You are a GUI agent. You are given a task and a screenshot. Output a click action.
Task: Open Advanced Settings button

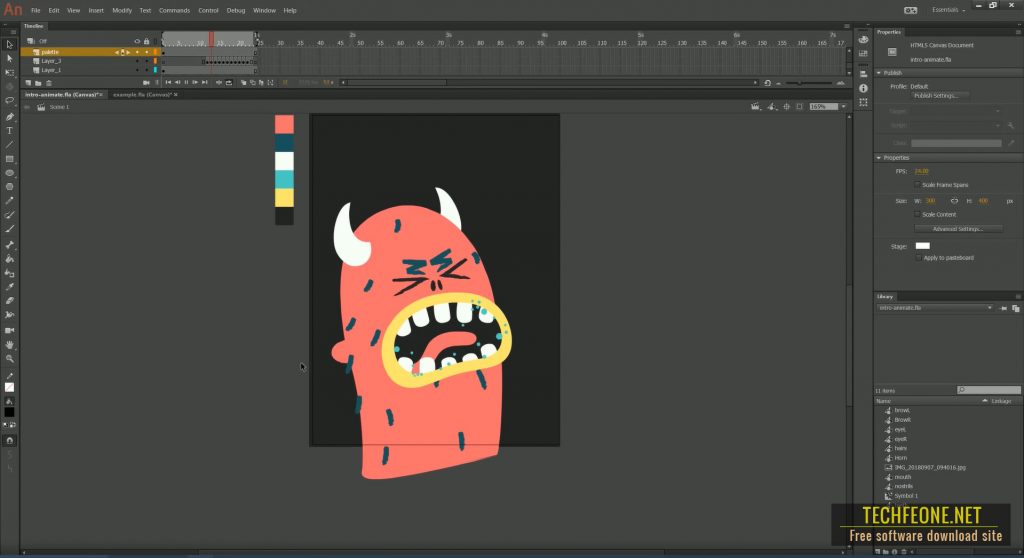(x=958, y=229)
